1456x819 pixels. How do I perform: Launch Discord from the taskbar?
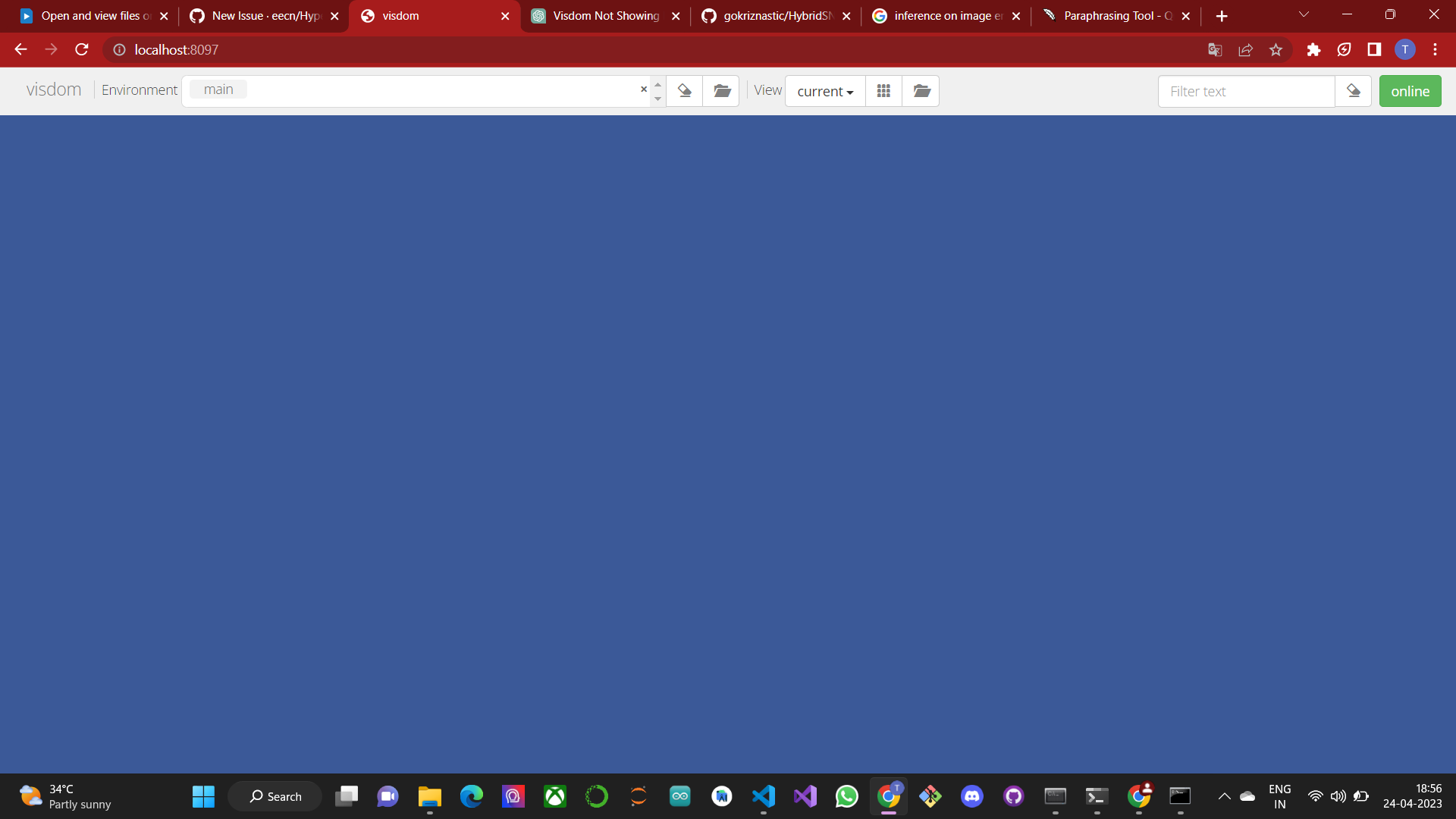[x=972, y=796]
